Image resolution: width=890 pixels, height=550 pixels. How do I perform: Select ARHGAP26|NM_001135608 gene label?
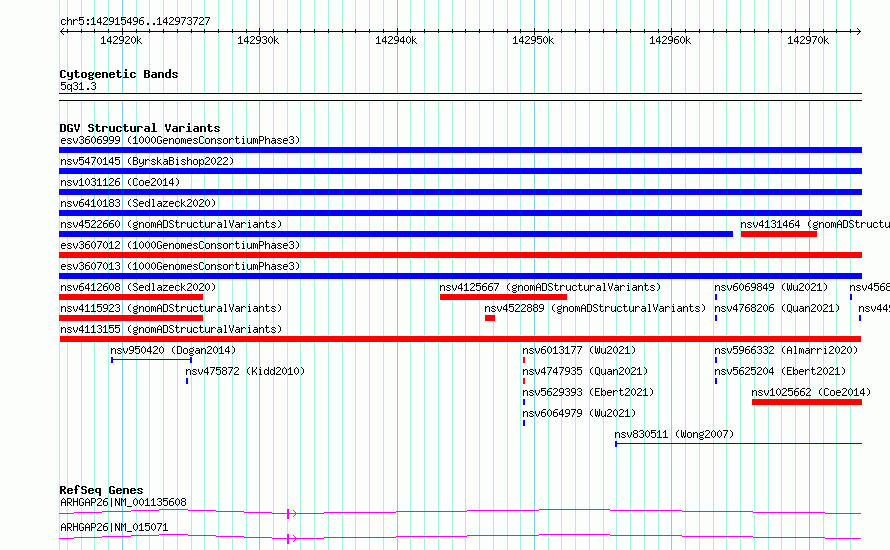[123, 502]
